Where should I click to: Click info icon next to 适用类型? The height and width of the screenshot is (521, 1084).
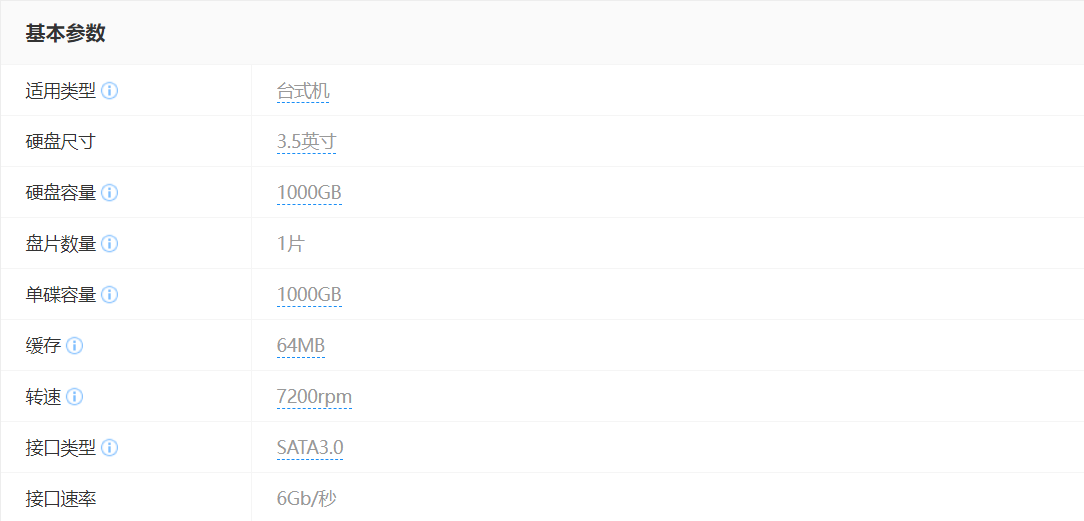click(x=110, y=91)
